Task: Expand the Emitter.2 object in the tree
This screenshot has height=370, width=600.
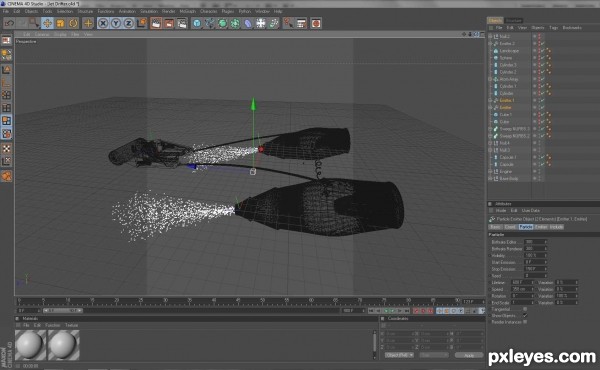Action: (x=491, y=44)
